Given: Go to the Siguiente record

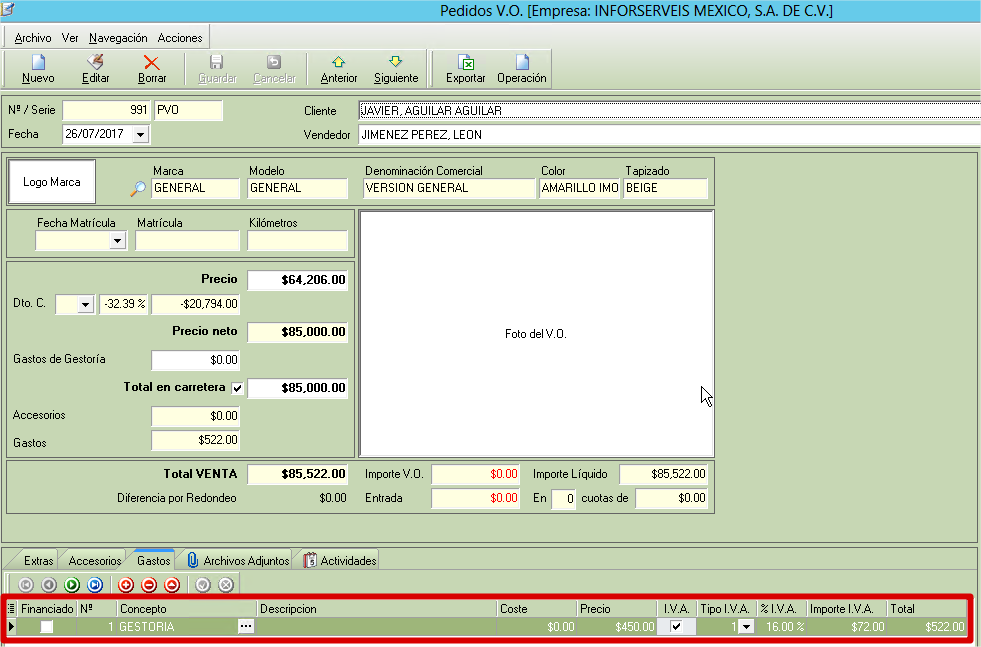Looking at the screenshot, I should tap(396, 68).
